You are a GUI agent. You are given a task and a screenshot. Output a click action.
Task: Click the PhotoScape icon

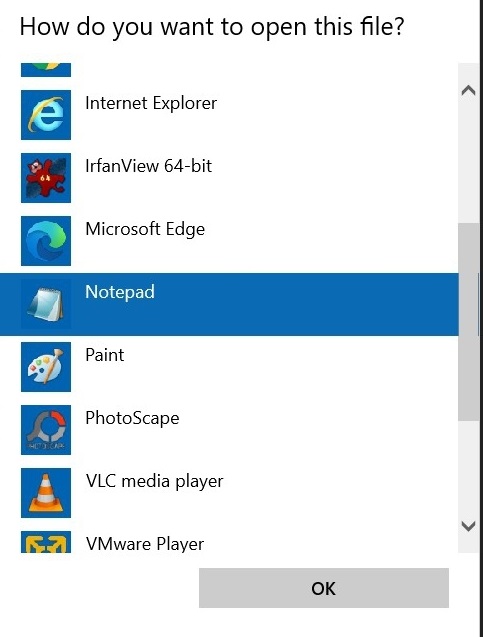(x=46, y=430)
